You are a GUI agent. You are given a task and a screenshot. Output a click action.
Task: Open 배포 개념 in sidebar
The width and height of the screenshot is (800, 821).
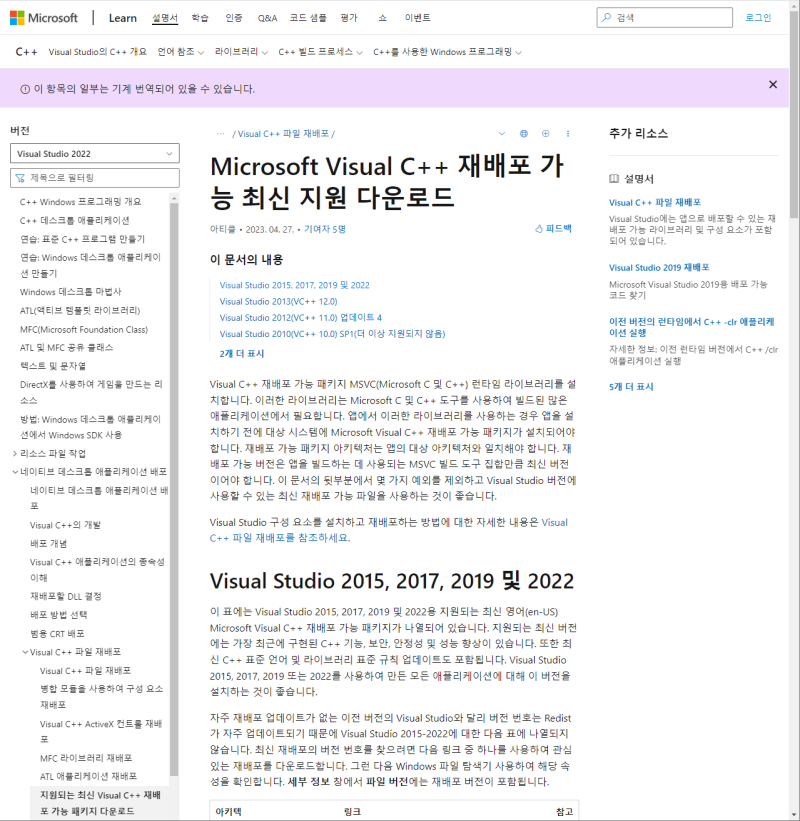point(48,543)
